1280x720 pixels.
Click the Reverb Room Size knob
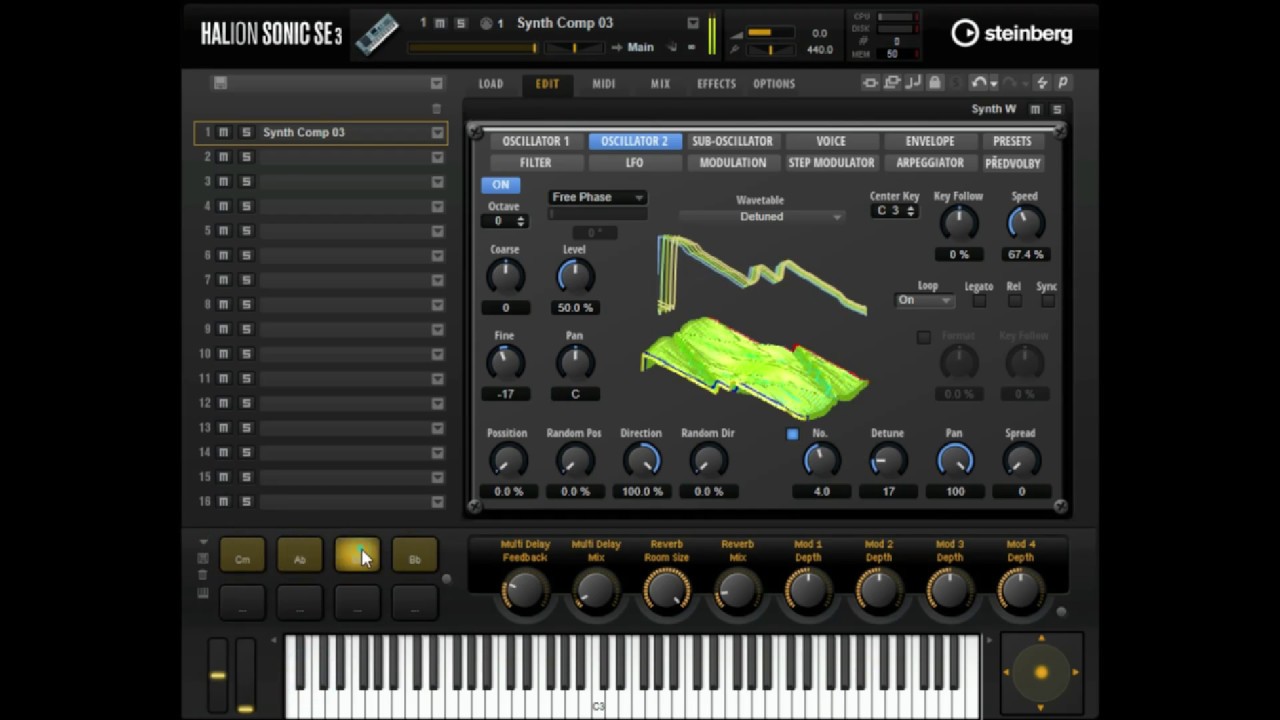666,590
